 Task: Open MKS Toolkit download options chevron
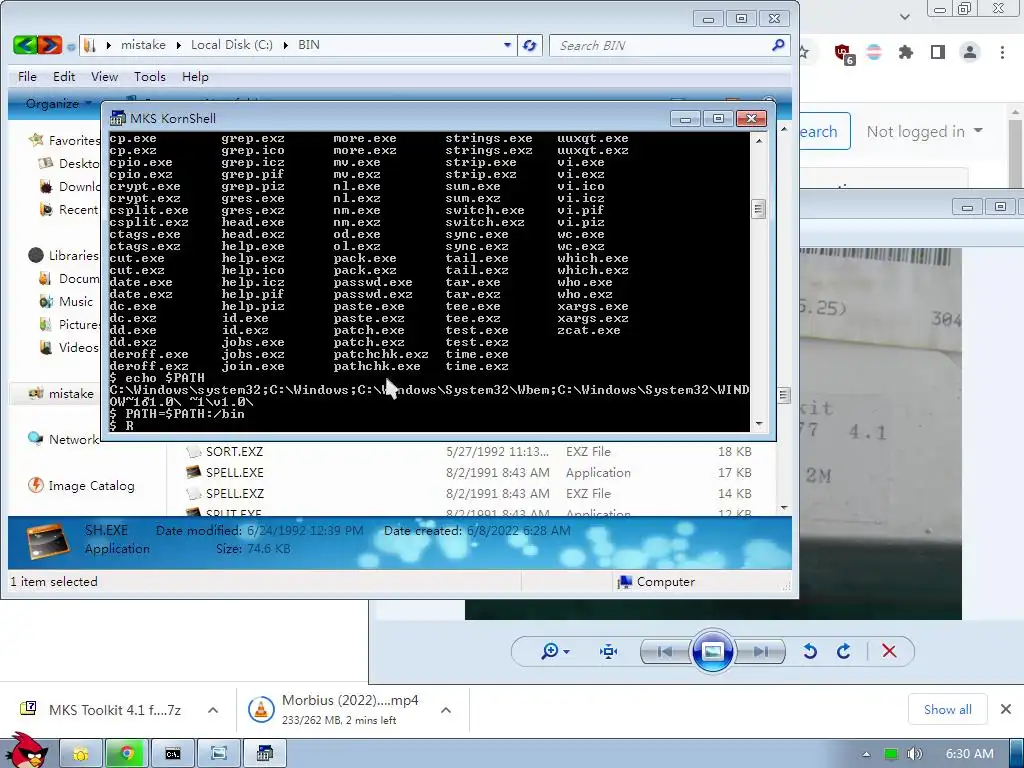[213, 710]
